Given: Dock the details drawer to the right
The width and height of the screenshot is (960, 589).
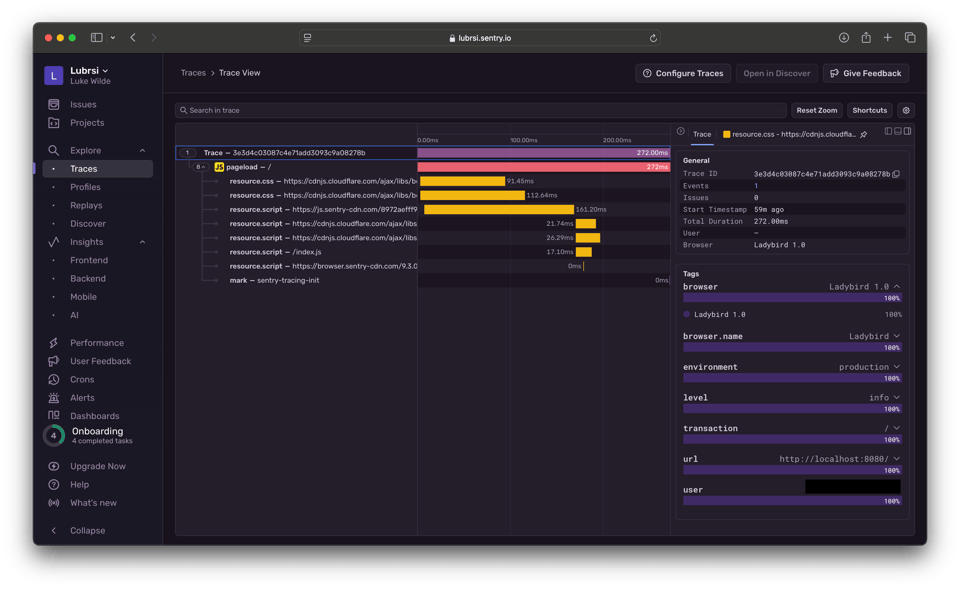Looking at the screenshot, I should (908, 132).
